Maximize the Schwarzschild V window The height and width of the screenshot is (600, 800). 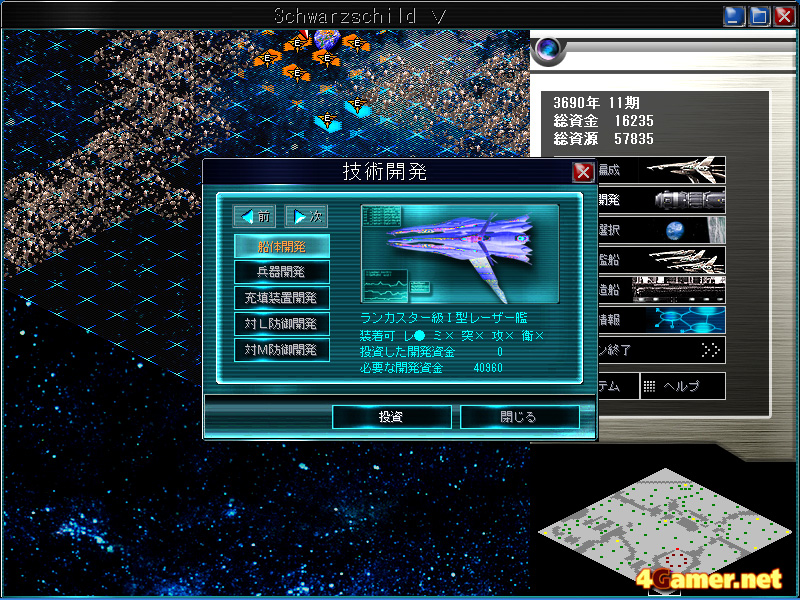[x=759, y=16]
